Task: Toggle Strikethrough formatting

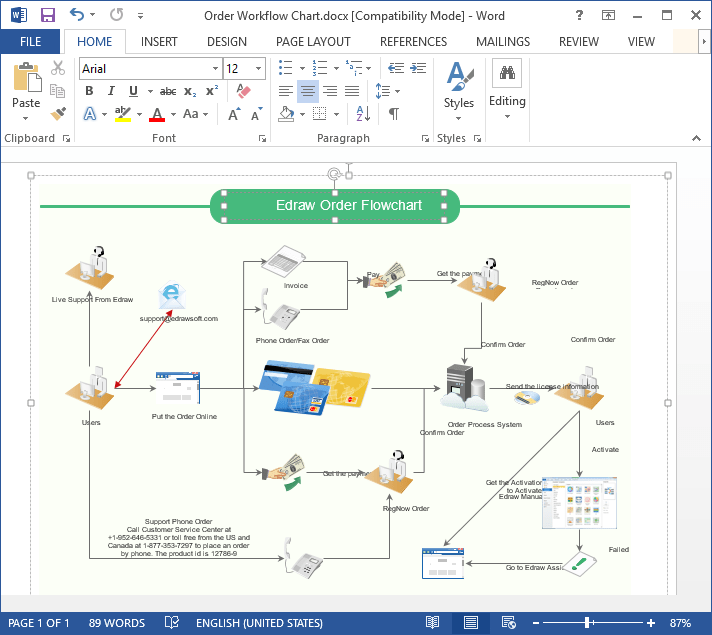Action: coord(168,91)
